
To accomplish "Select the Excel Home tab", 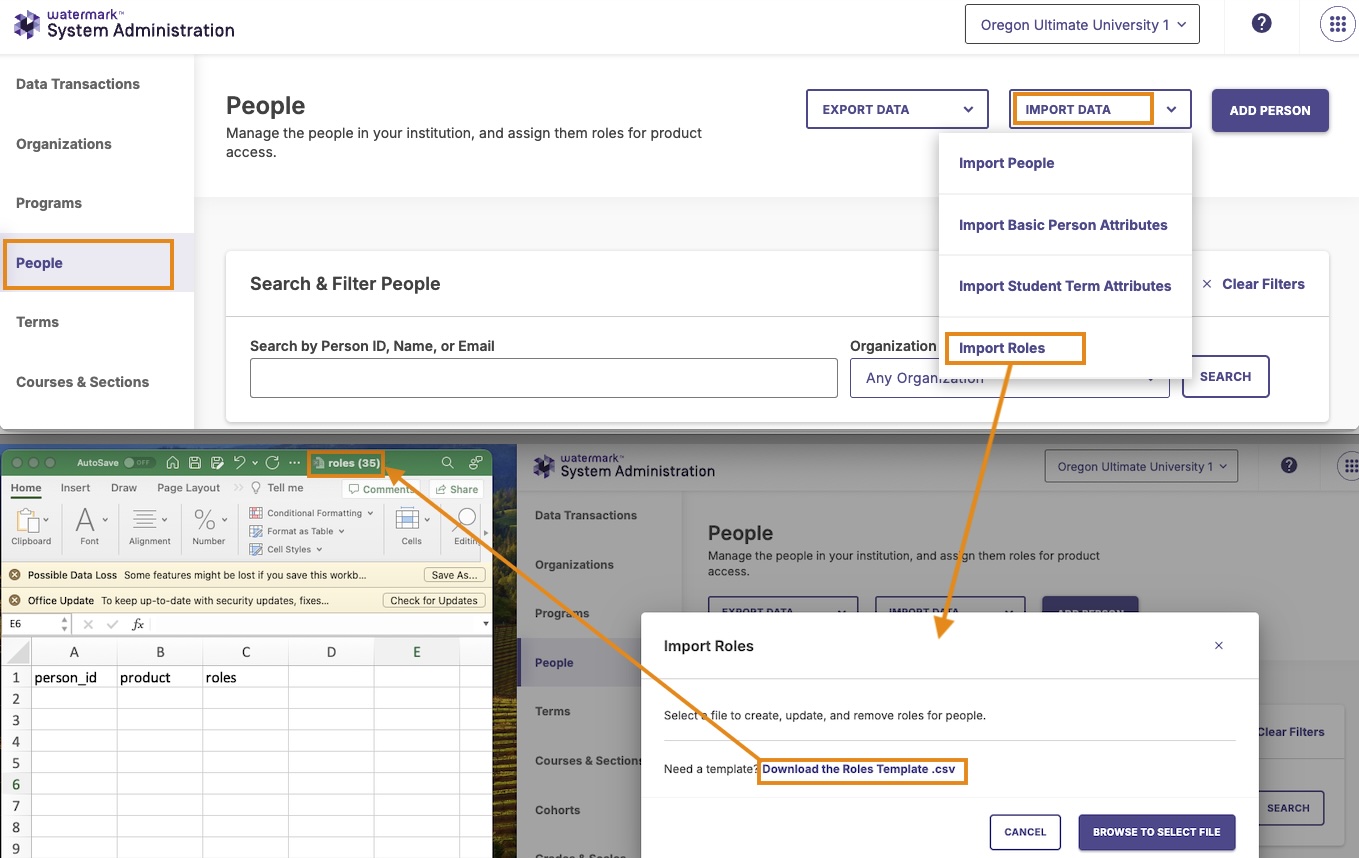I will coord(26,488).
